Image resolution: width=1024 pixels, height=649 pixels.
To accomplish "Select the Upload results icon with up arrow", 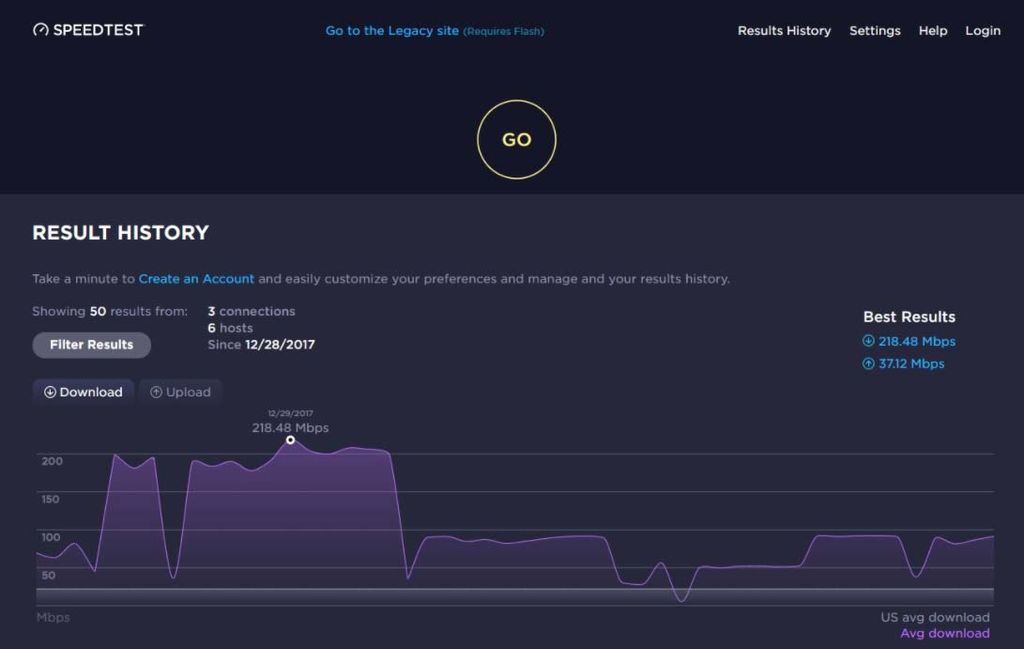I will 158,392.
